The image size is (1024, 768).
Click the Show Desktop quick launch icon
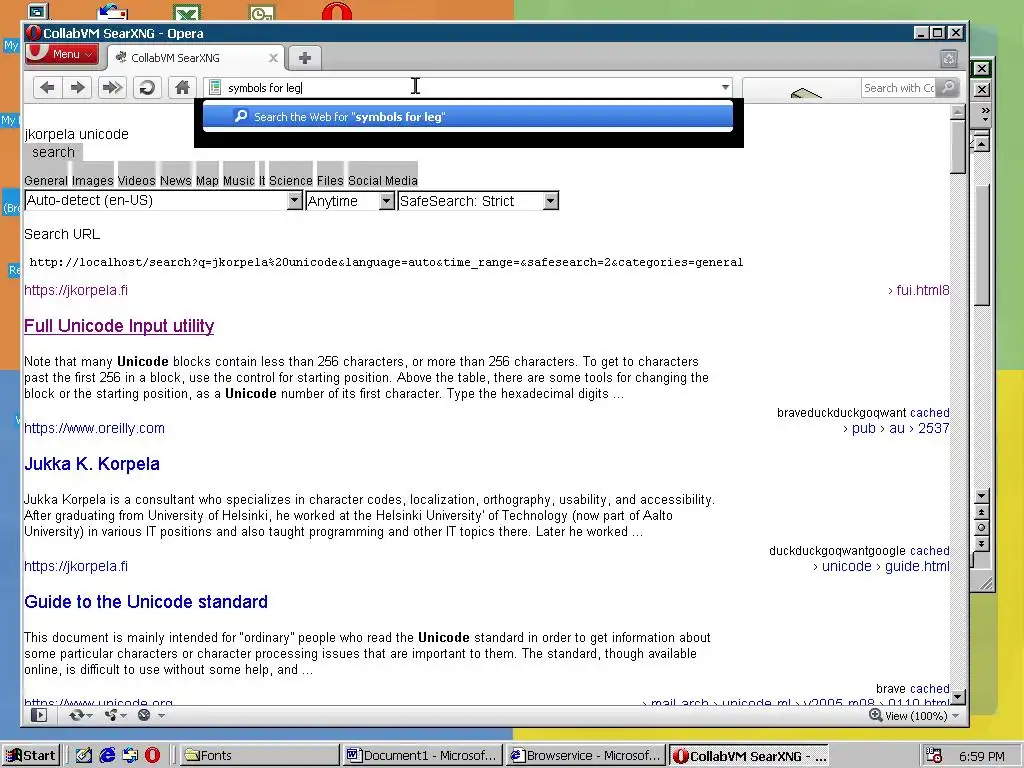coord(84,756)
